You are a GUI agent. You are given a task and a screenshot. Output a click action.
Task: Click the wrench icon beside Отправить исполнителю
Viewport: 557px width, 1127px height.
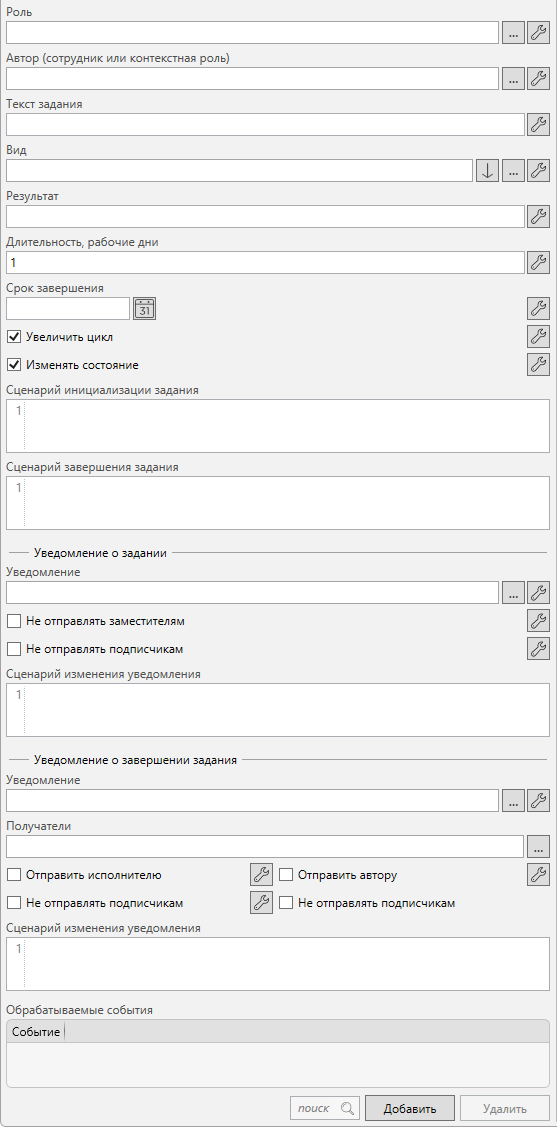point(262,875)
